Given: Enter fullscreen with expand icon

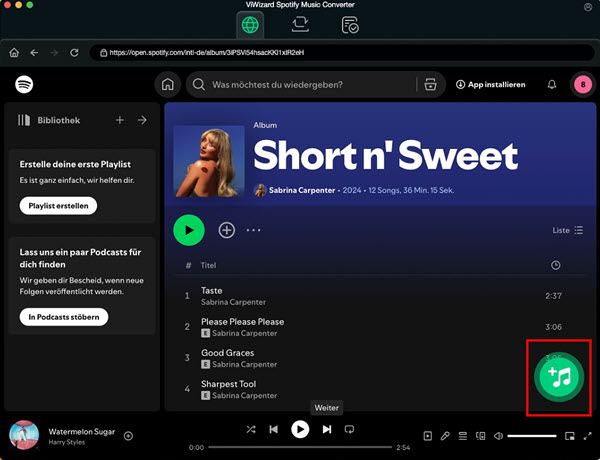Looking at the screenshot, I should coord(587,436).
